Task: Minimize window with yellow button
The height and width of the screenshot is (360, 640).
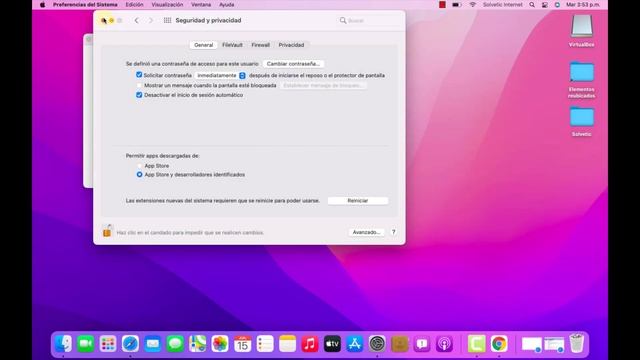Action: pyautogui.click(x=111, y=20)
